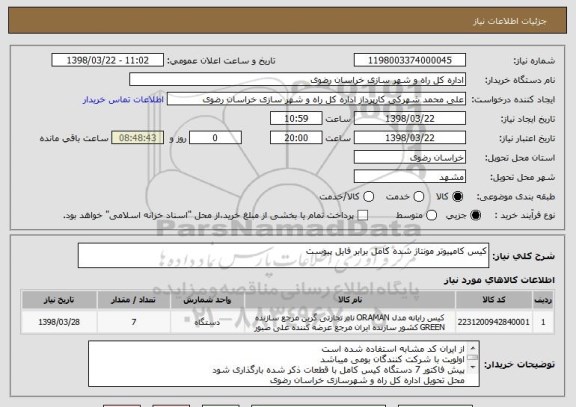This screenshot has height=407, width=576.
Task: Click the ردیف column header
Action: (543, 300)
